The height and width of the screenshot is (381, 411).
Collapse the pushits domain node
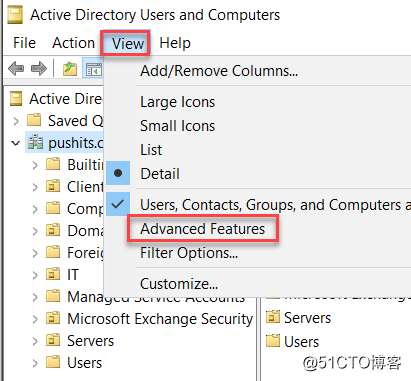tap(15, 143)
